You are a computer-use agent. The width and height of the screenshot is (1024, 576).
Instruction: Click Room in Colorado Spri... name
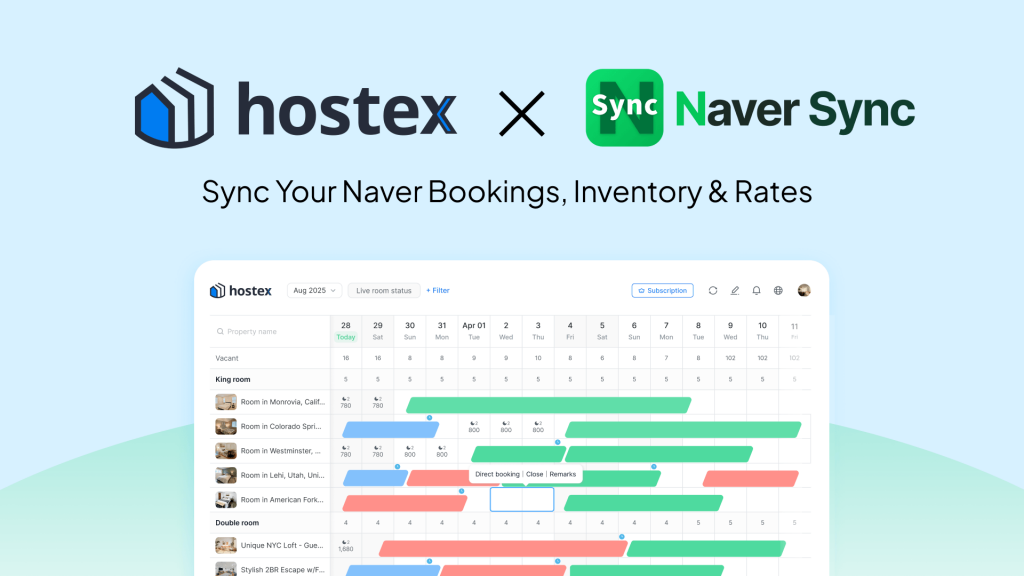[281, 426]
